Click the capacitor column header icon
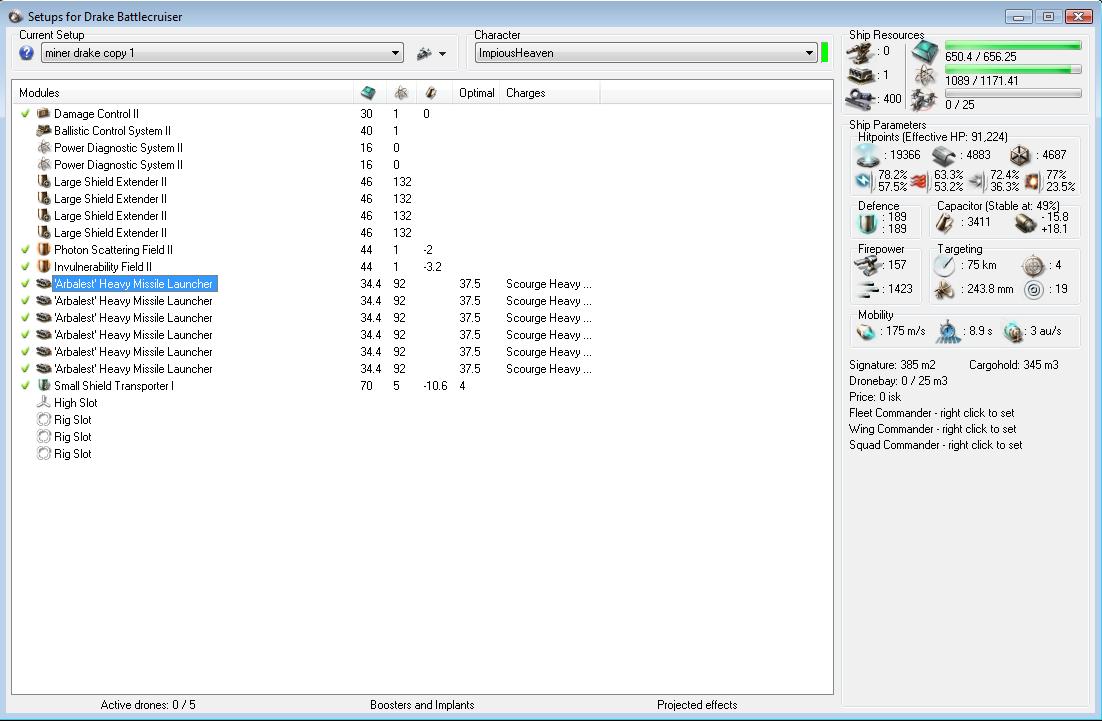The height and width of the screenshot is (721, 1102). coord(431,93)
